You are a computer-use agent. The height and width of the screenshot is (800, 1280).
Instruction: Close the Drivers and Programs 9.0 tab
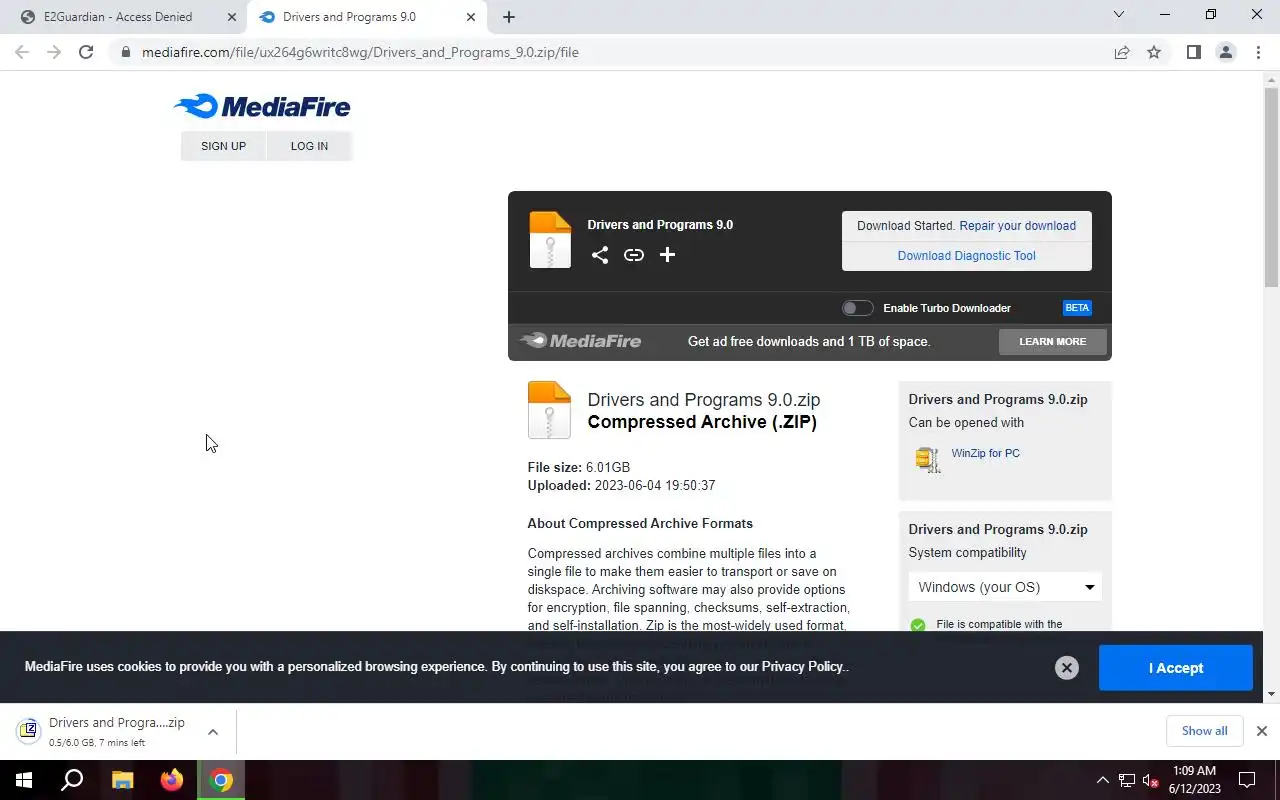[471, 17]
